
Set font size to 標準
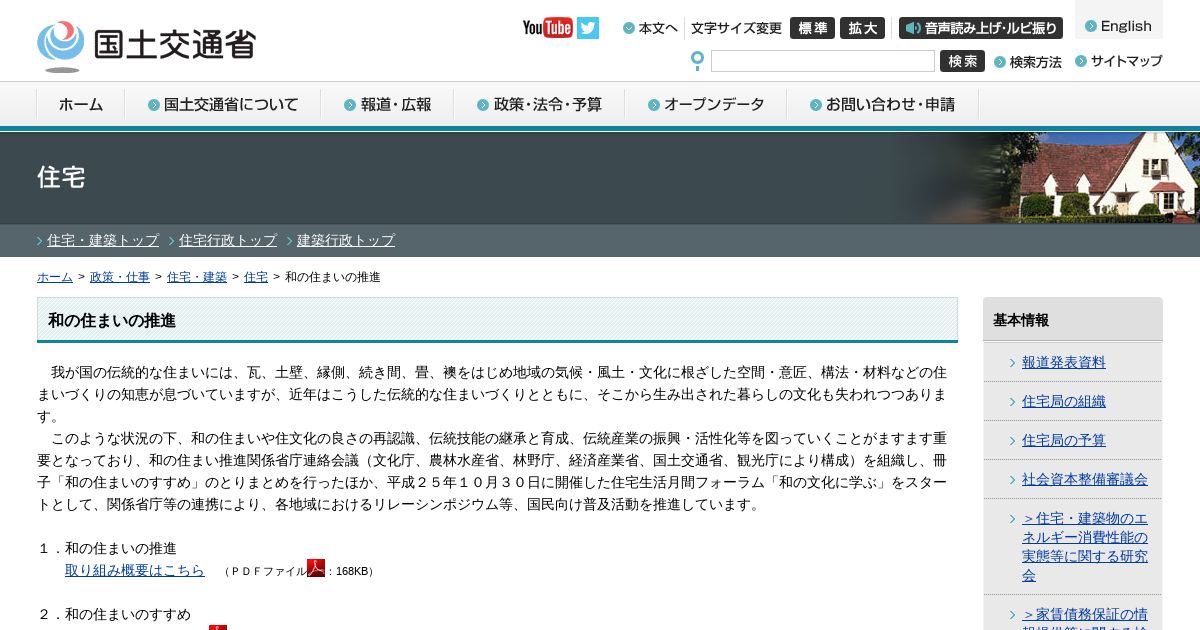pyautogui.click(x=812, y=28)
